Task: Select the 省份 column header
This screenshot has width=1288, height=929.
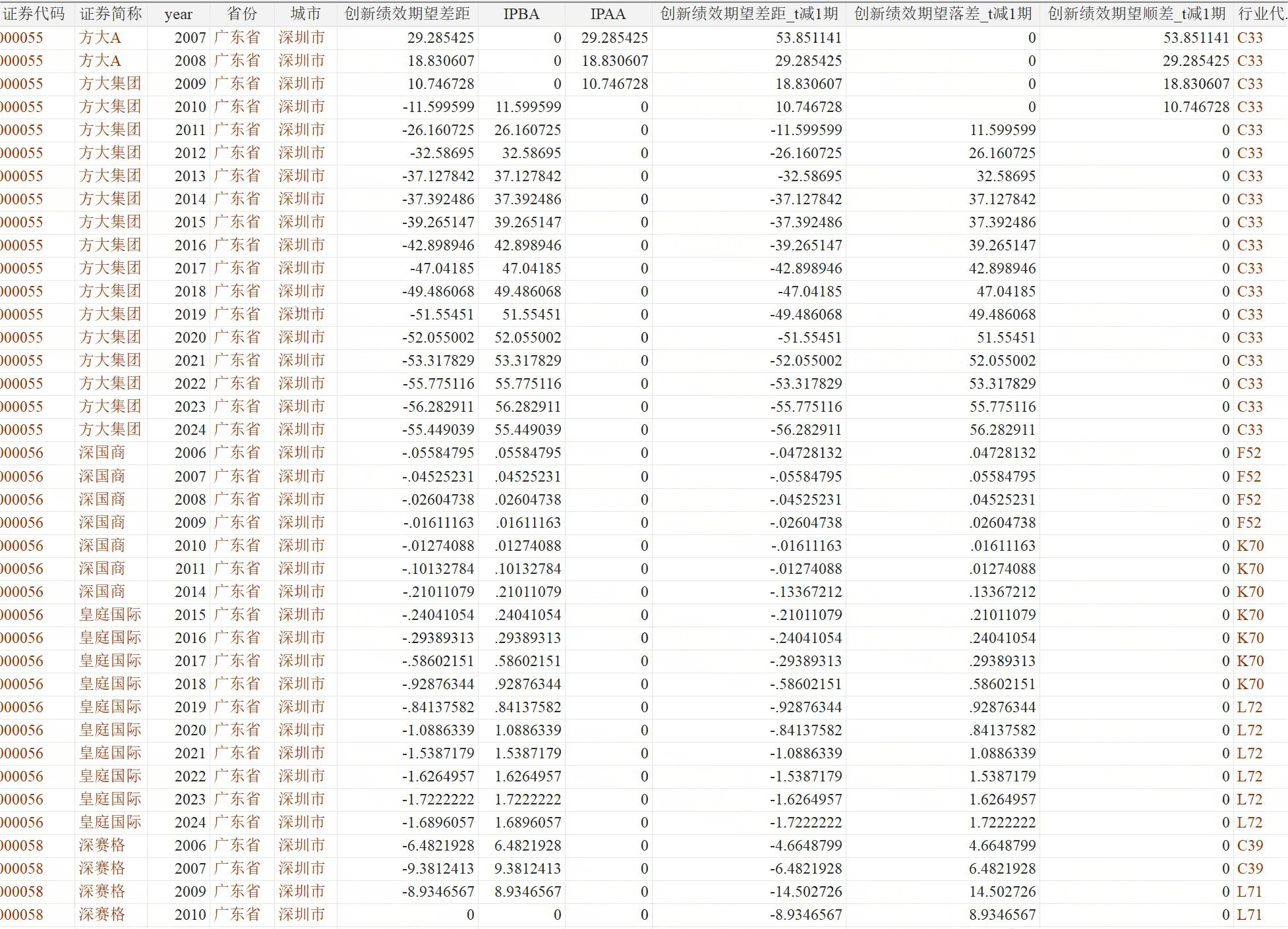Action: point(242,14)
